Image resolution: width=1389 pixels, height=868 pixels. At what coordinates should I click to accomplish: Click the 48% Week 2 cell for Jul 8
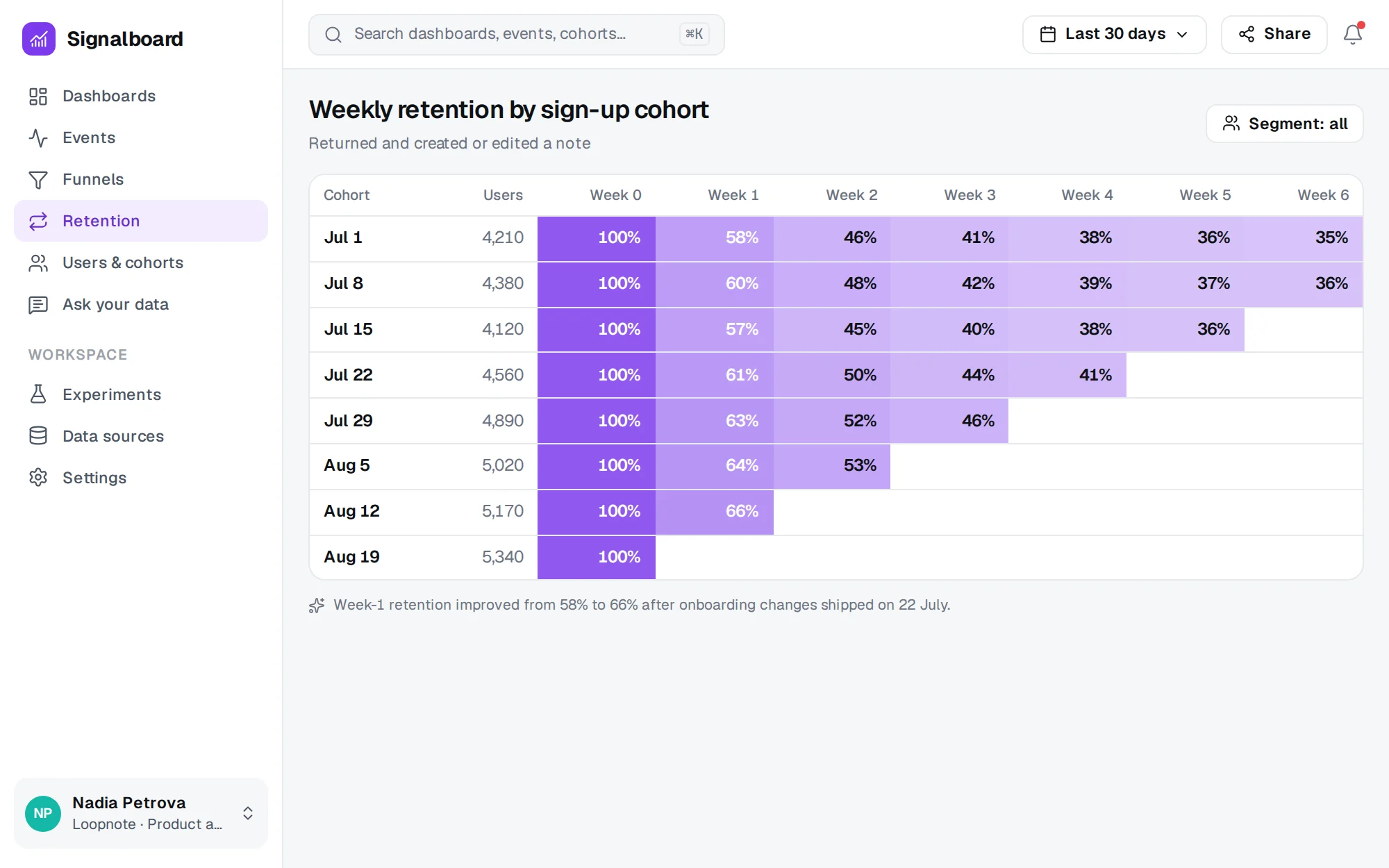tap(832, 285)
